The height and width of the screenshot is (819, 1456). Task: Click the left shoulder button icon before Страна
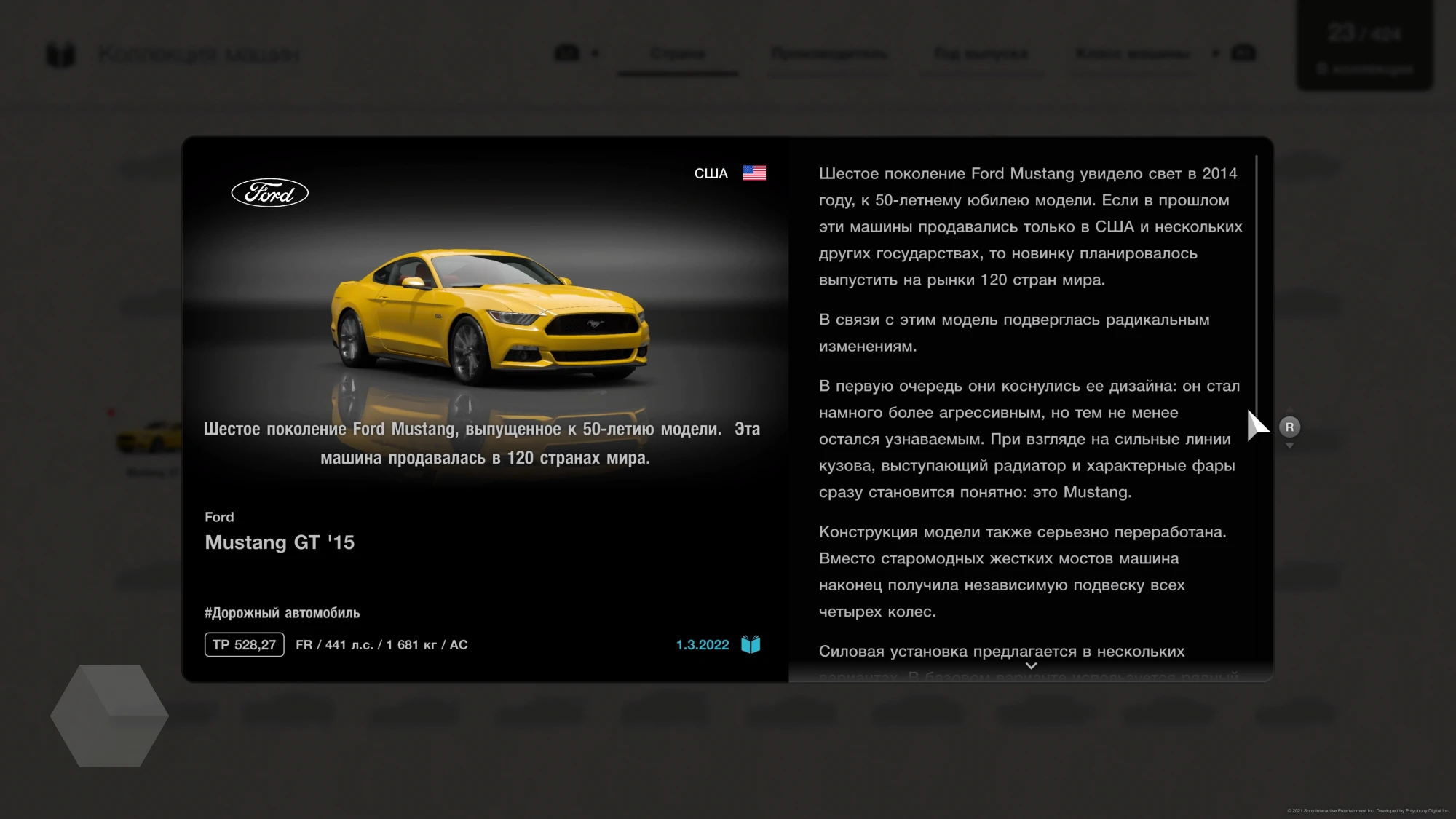tap(567, 53)
